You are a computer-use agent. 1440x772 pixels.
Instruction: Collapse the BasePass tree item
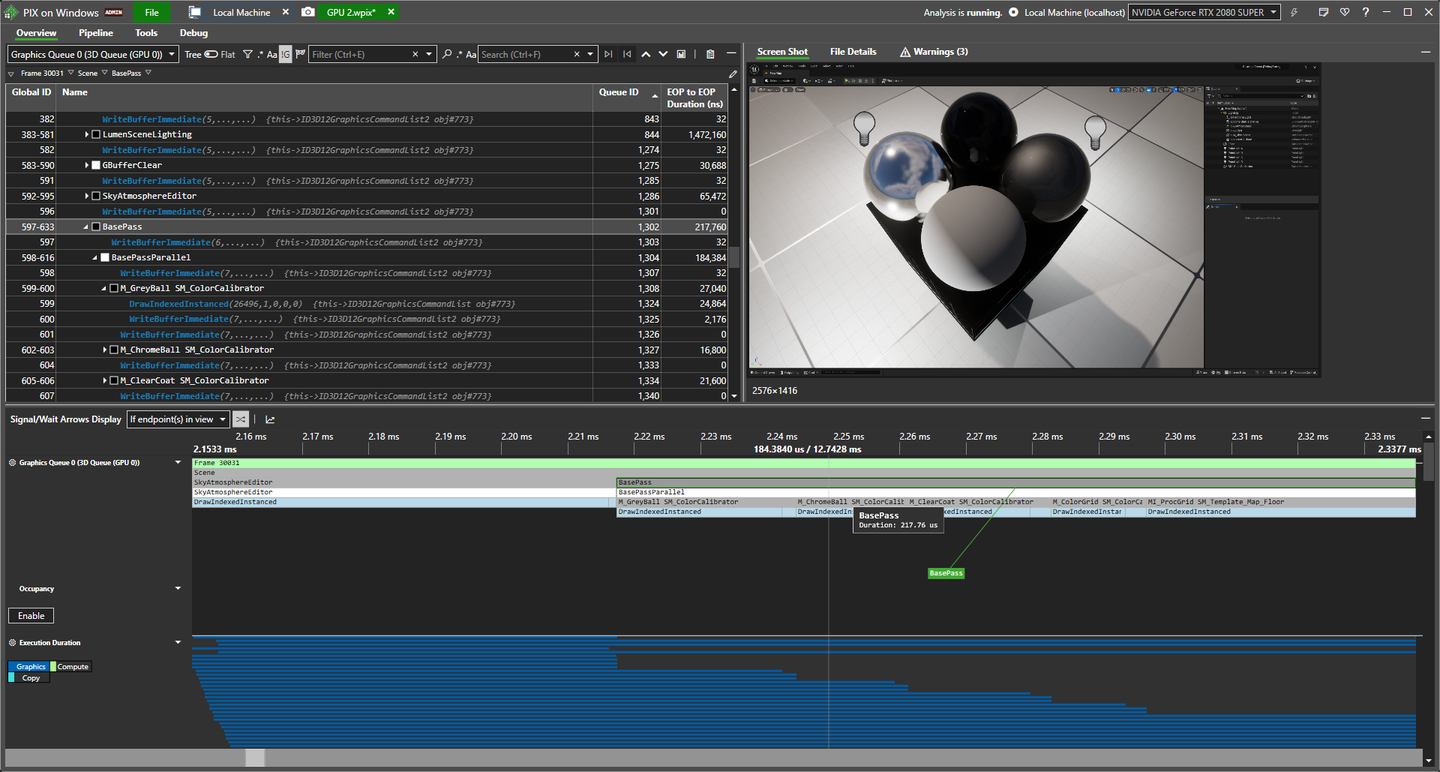coord(85,226)
